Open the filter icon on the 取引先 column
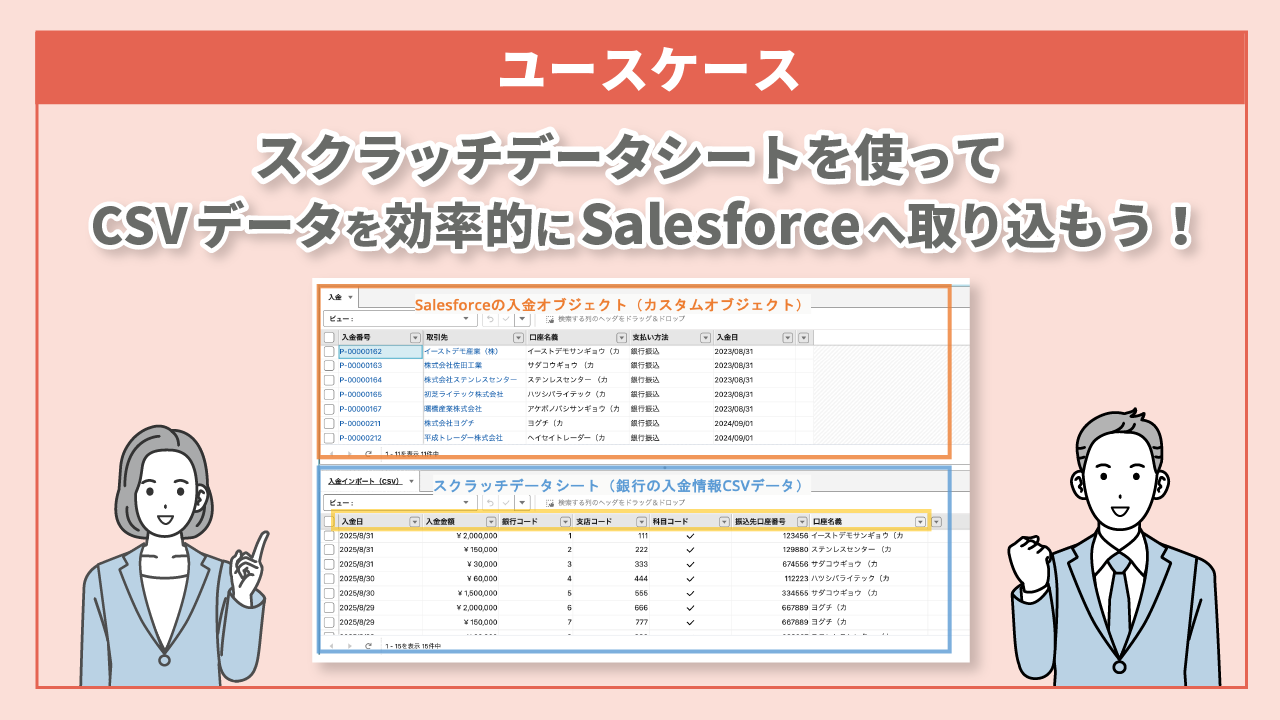Image resolution: width=1280 pixels, height=720 pixels. [518, 338]
